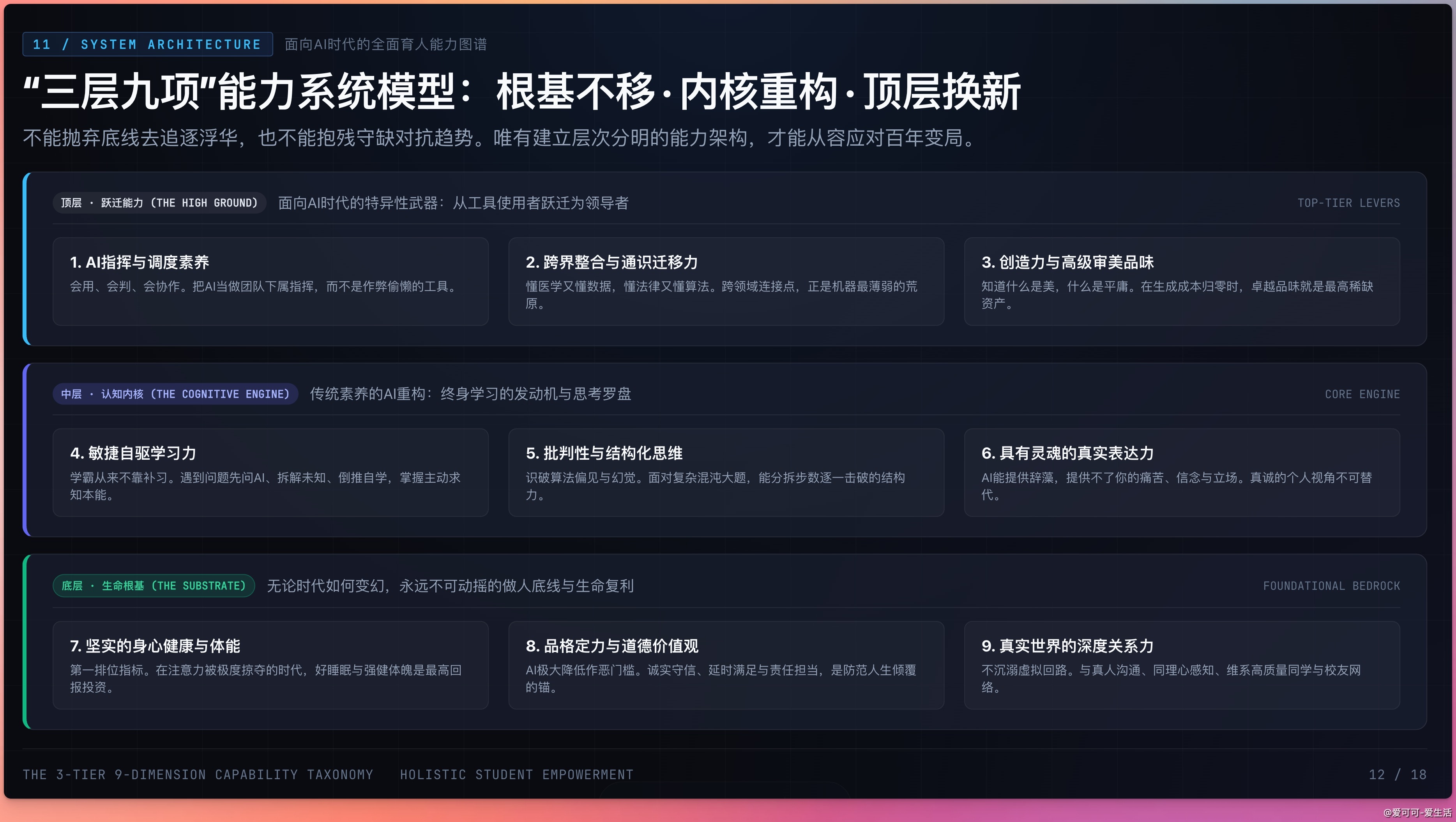
Task: Open the '2. 跨界整合与通识迁移力' card
Action: click(726, 281)
